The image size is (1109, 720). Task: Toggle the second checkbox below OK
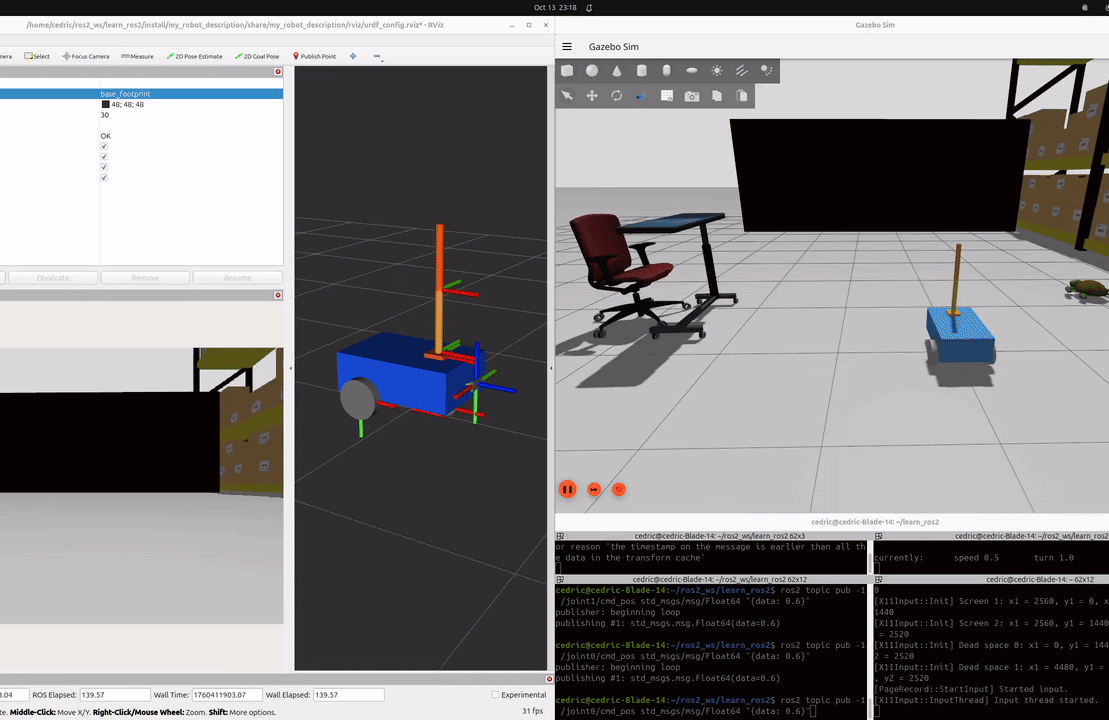click(x=104, y=157)
